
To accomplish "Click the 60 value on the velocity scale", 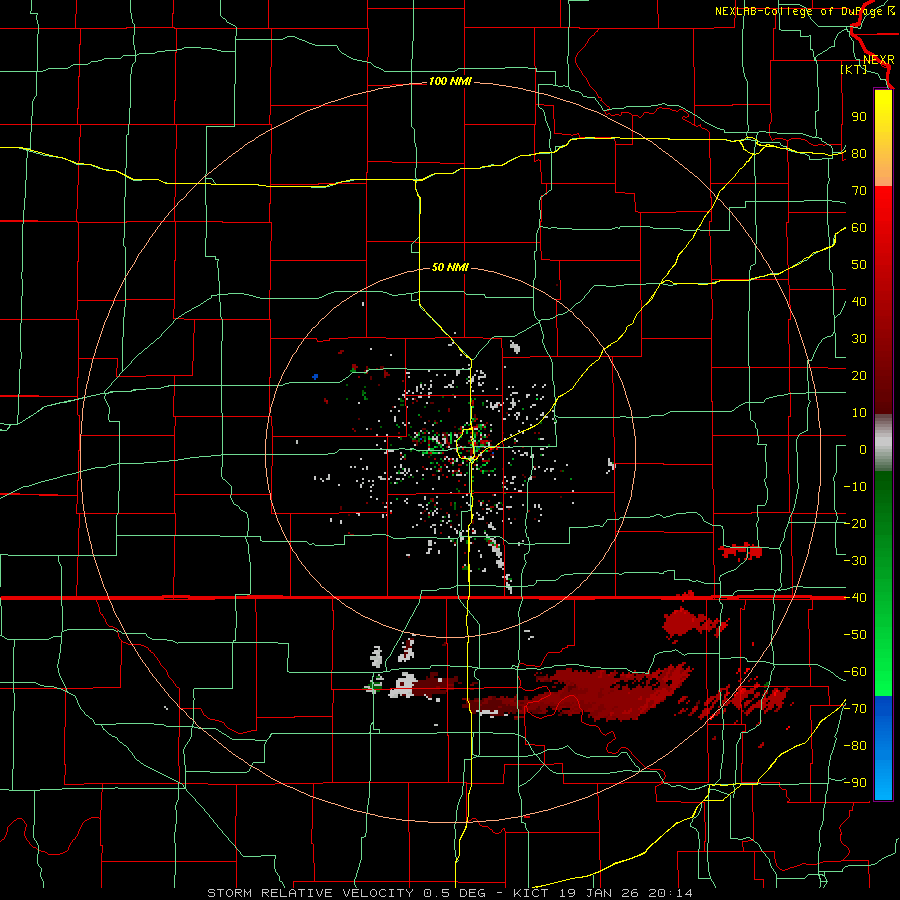I will (859, 228).
